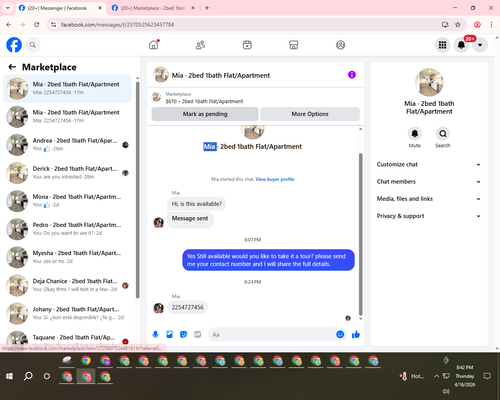Mute this chat with the bell icon
500x400 pixels.
(x=415, y=134)
